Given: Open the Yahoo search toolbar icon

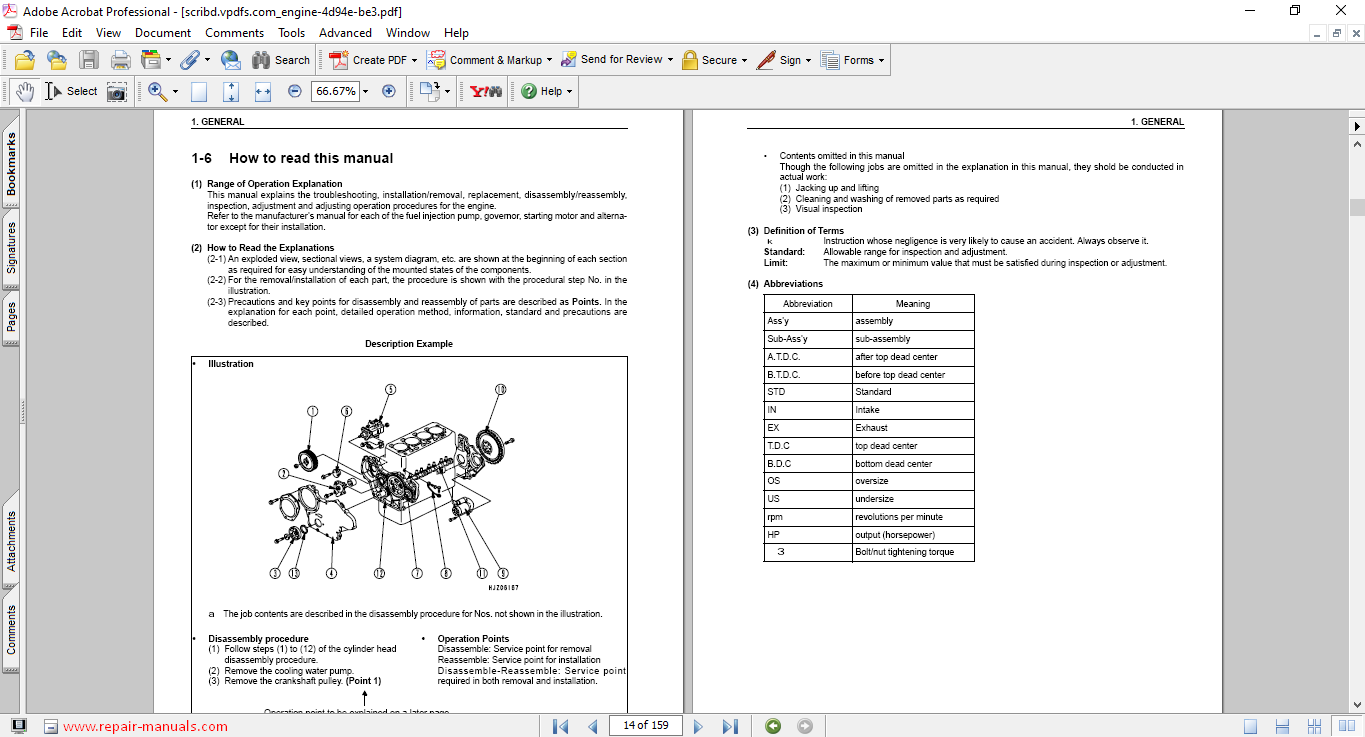Looking at the screenshot, I should (x=486, y=91).
